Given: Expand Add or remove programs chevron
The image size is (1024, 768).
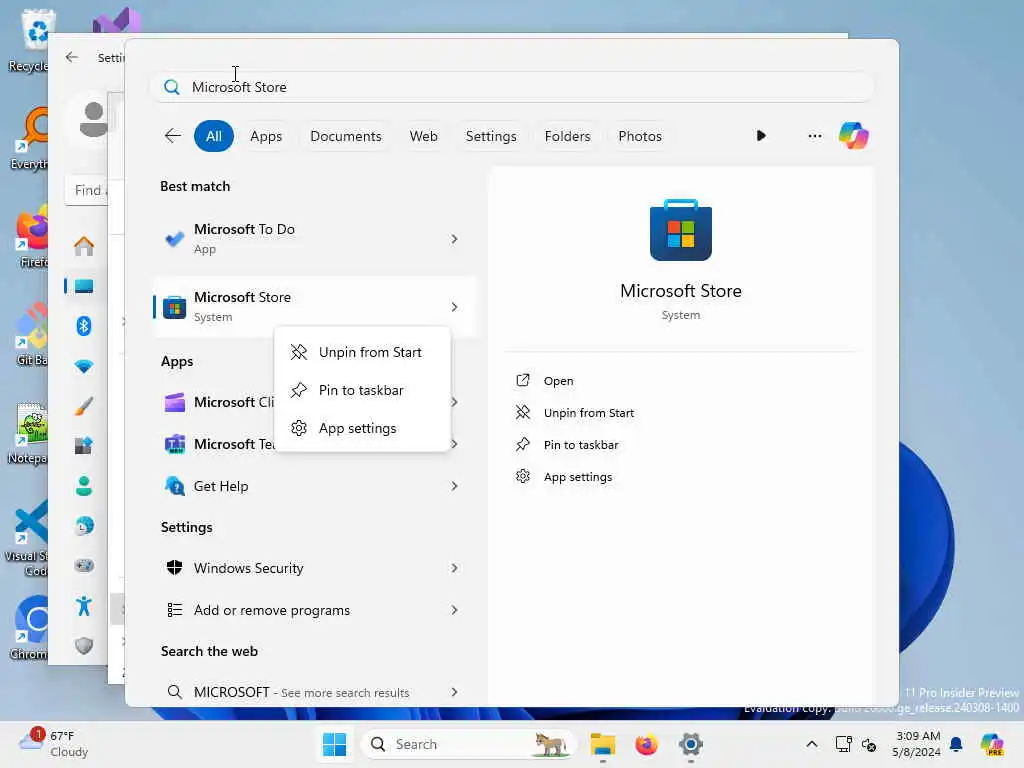Looking at the screenshot, I should 455,610.
